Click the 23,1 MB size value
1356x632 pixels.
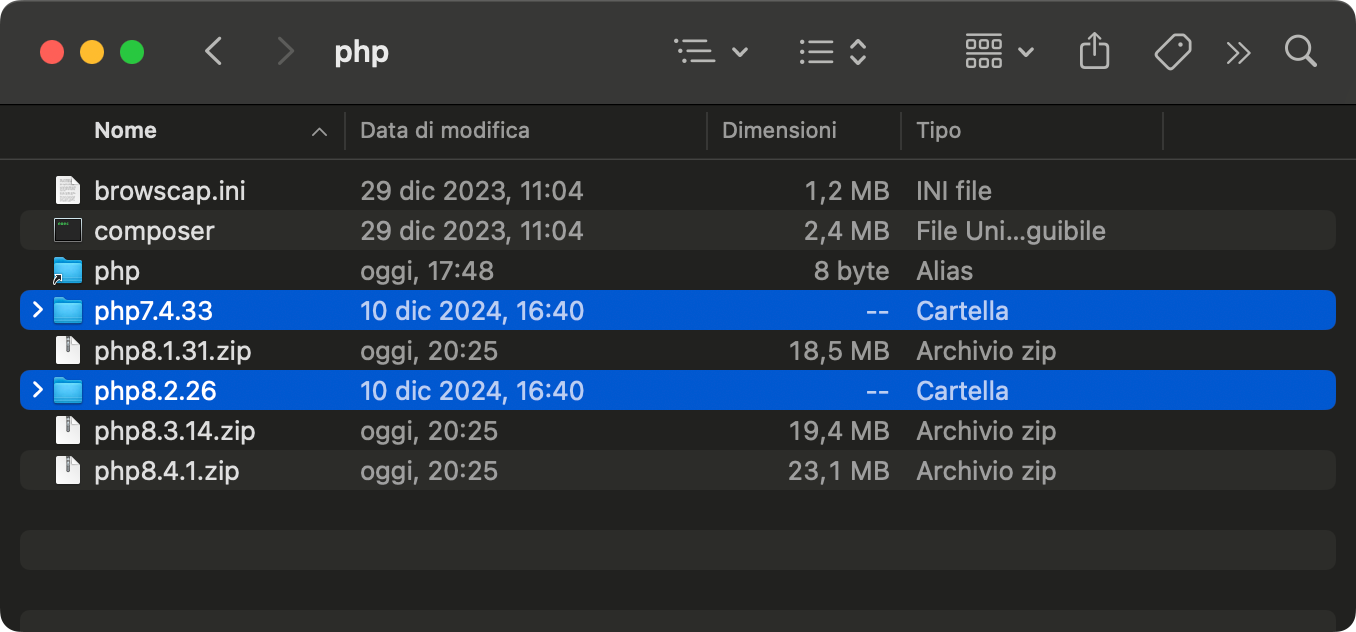click(838, 470)
